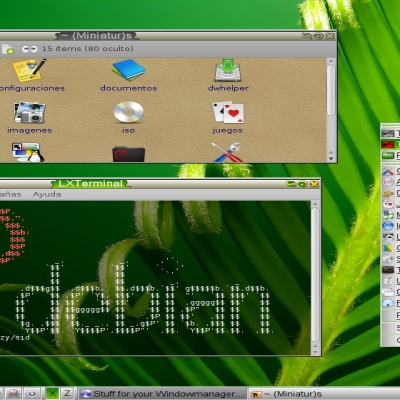The image size is (400, 400).
Task: Click the pink Debian swirl icon in side menu
Action: [388, 182]
